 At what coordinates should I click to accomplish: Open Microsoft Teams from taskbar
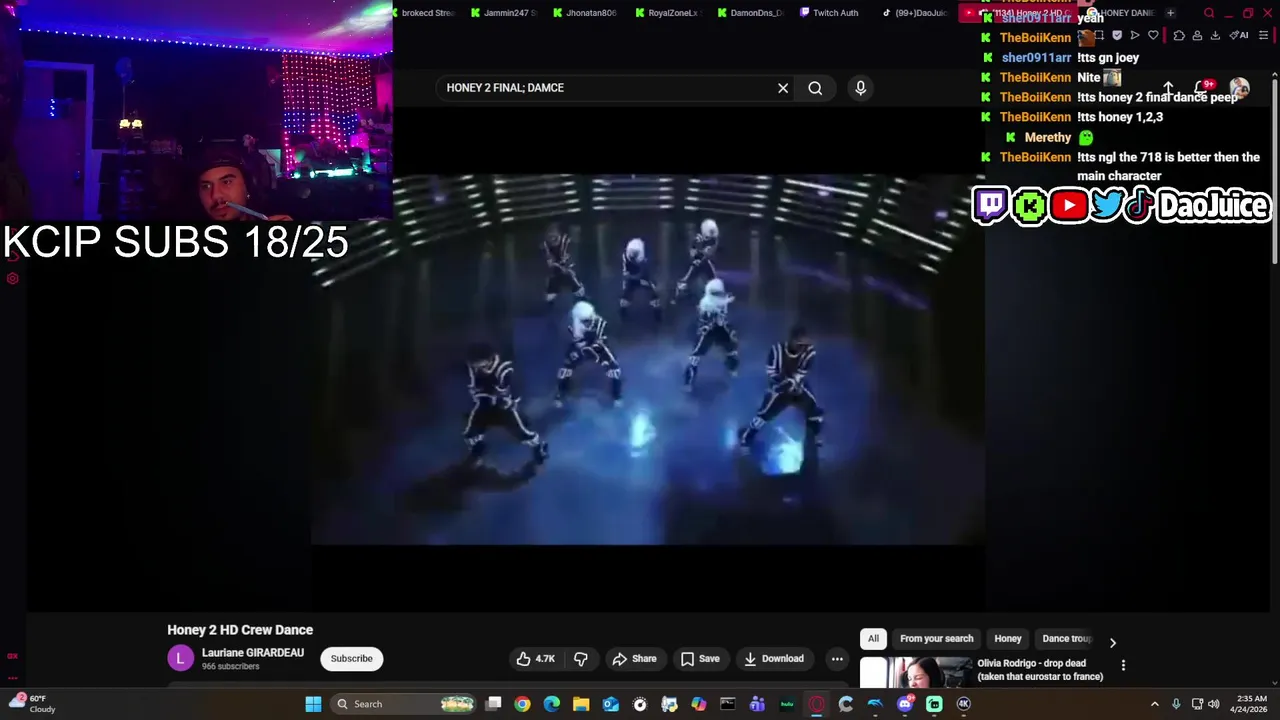757,704
